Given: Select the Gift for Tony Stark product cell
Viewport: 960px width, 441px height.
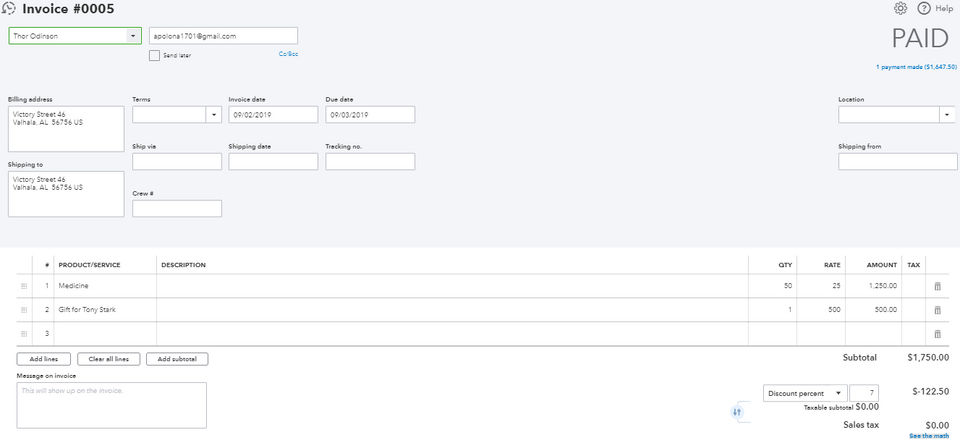Looking at the screenshot, I should (x=105, y=310).
